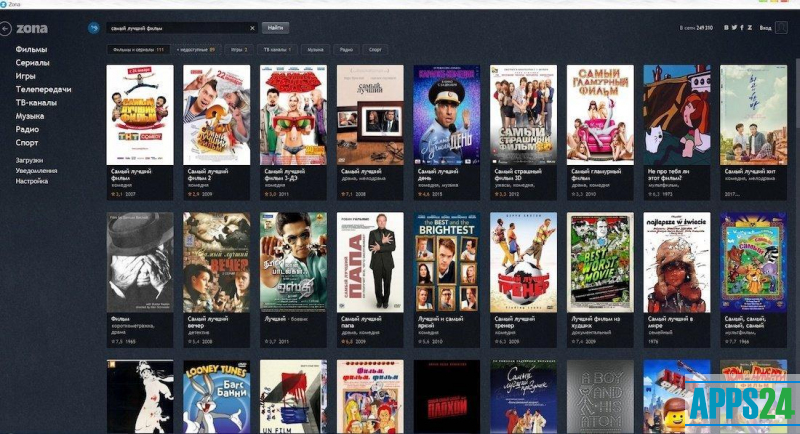Open Самый гламурный фильм poster
Image resolution: width=800 pixels, height=434 pixels.
600,115
